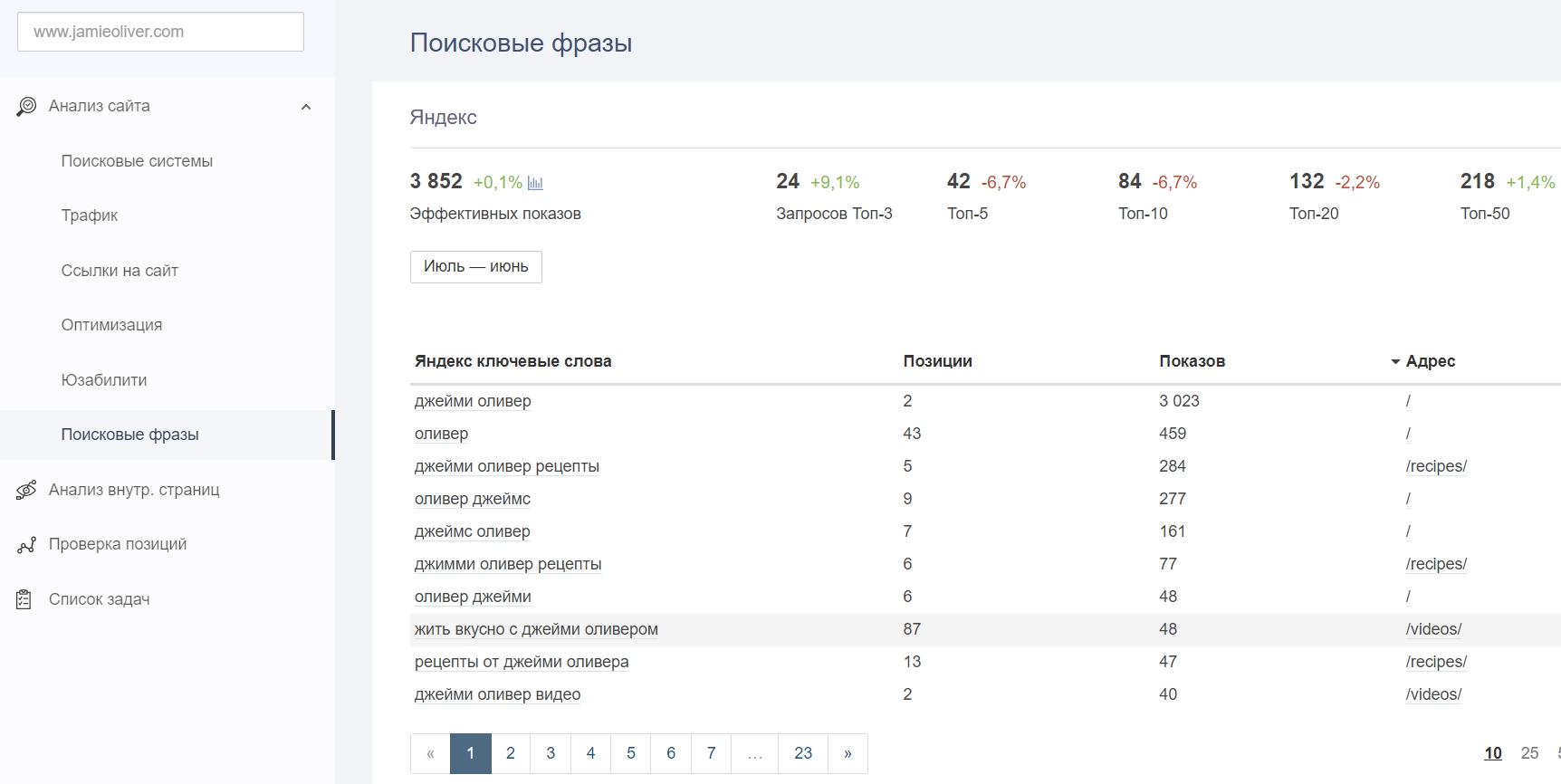Sort by Яндекс ключевые слова header

tap(512, 361)
